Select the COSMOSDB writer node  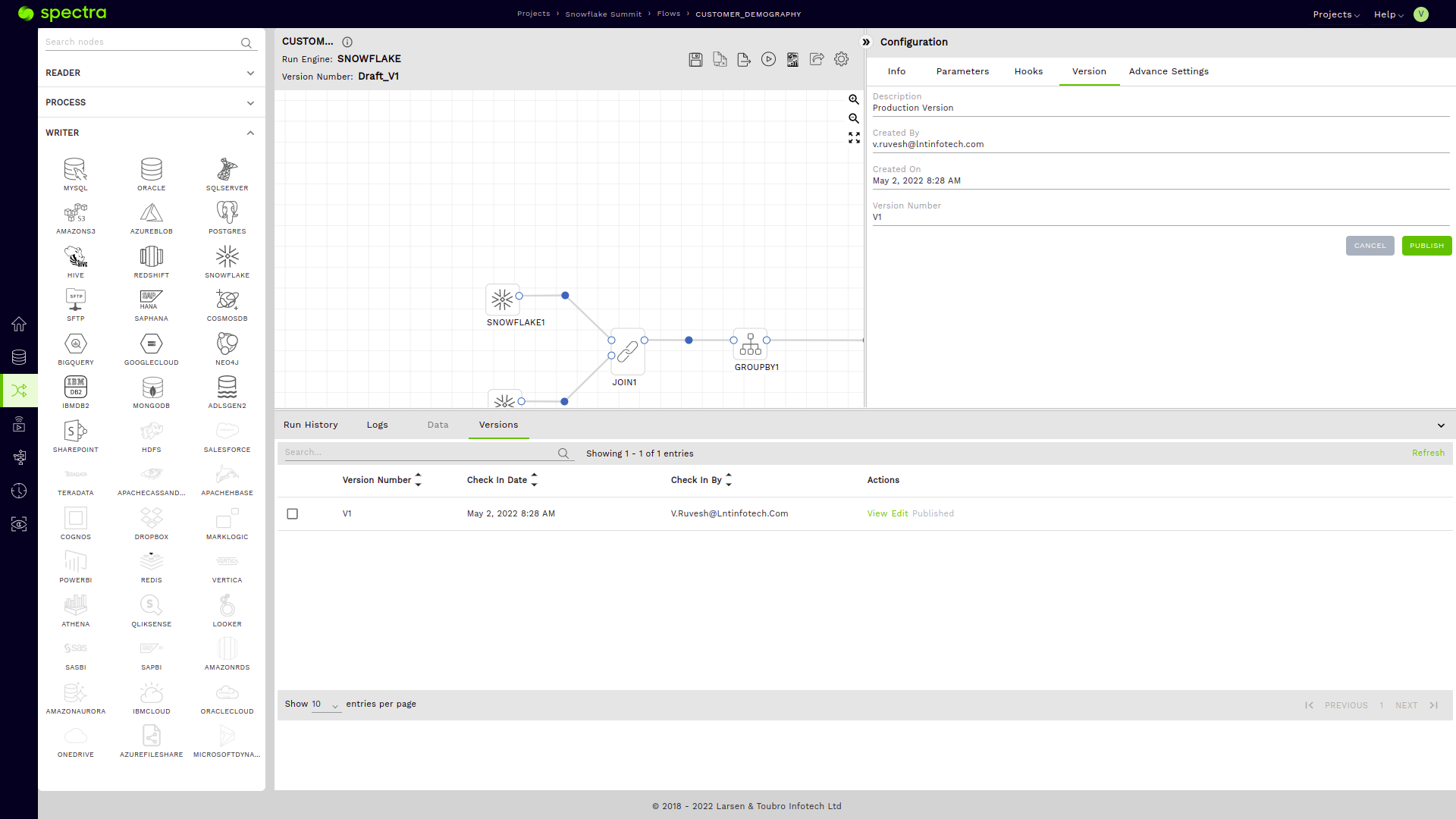click(x=227, y=305)
